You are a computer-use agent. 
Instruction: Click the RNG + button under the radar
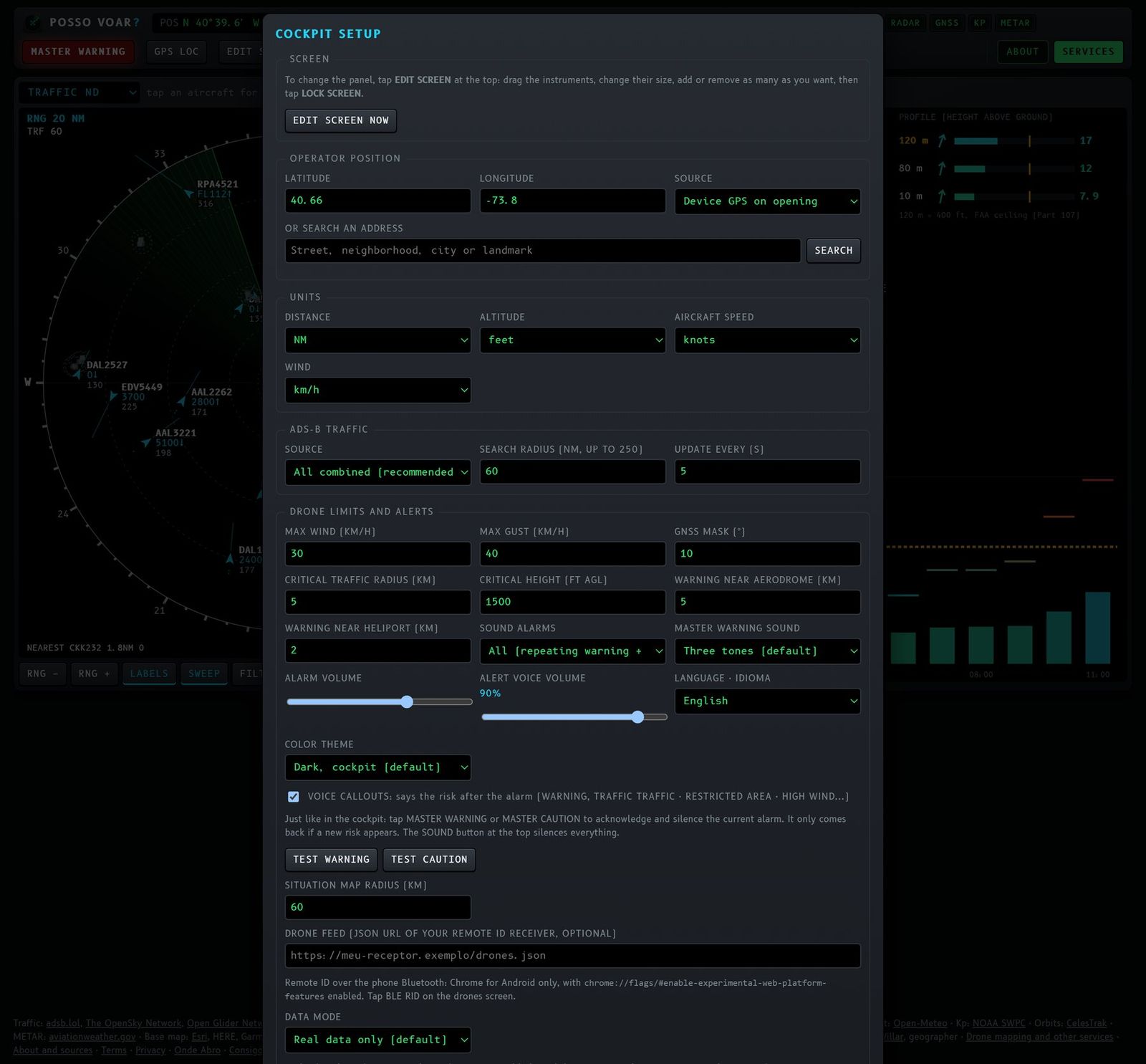coord(94,674)
